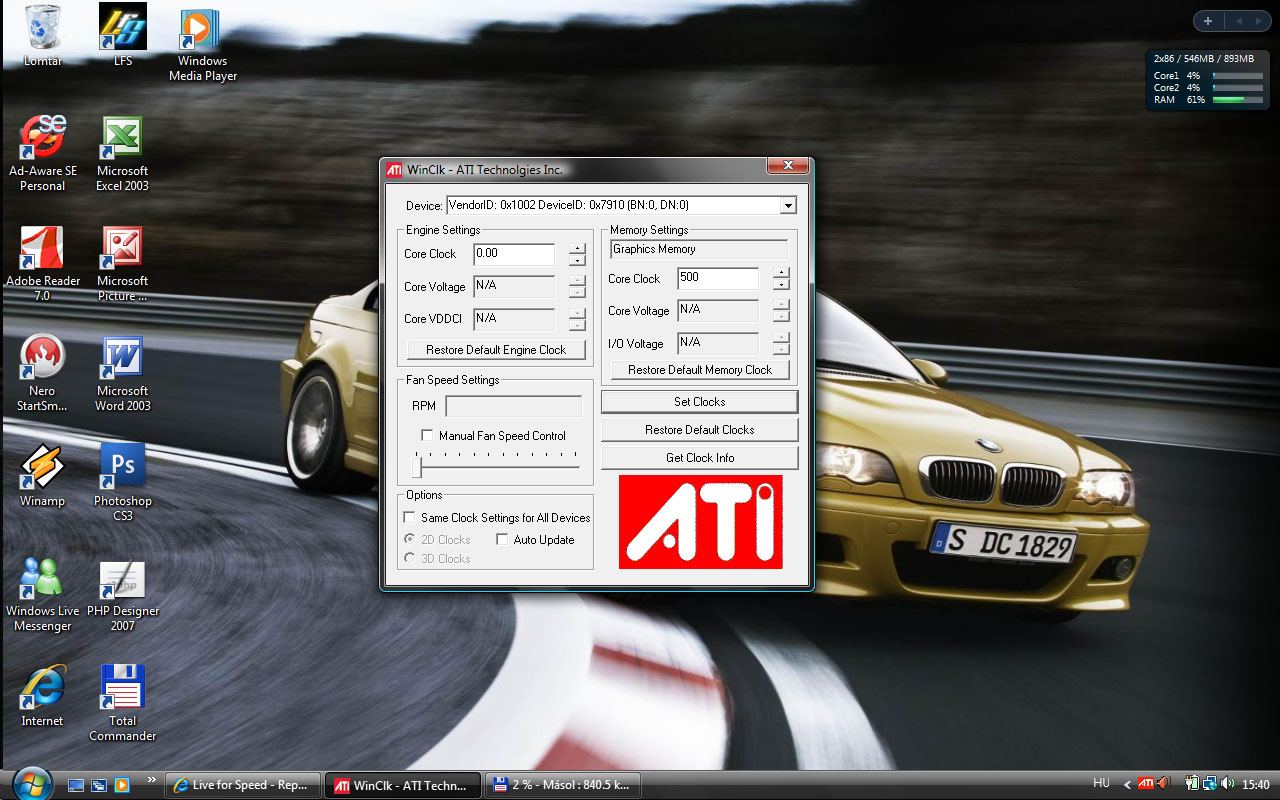Open the power plug battery tray icon

click(x=1192, y=784)
